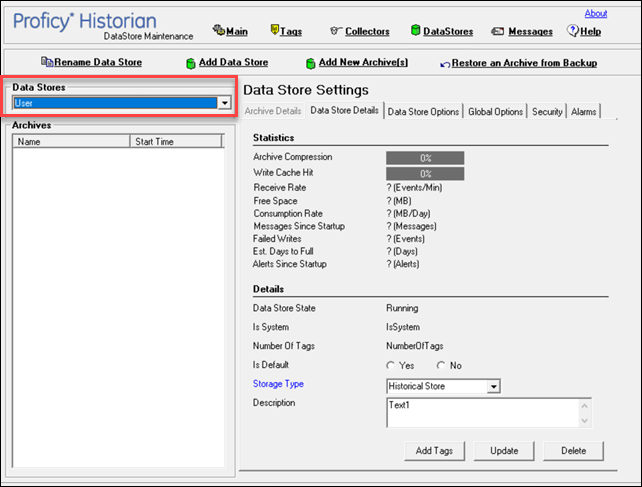Click the Receive Rate Events/Min value
Screen dimensions: 642x487
click(x=414, y=188)
